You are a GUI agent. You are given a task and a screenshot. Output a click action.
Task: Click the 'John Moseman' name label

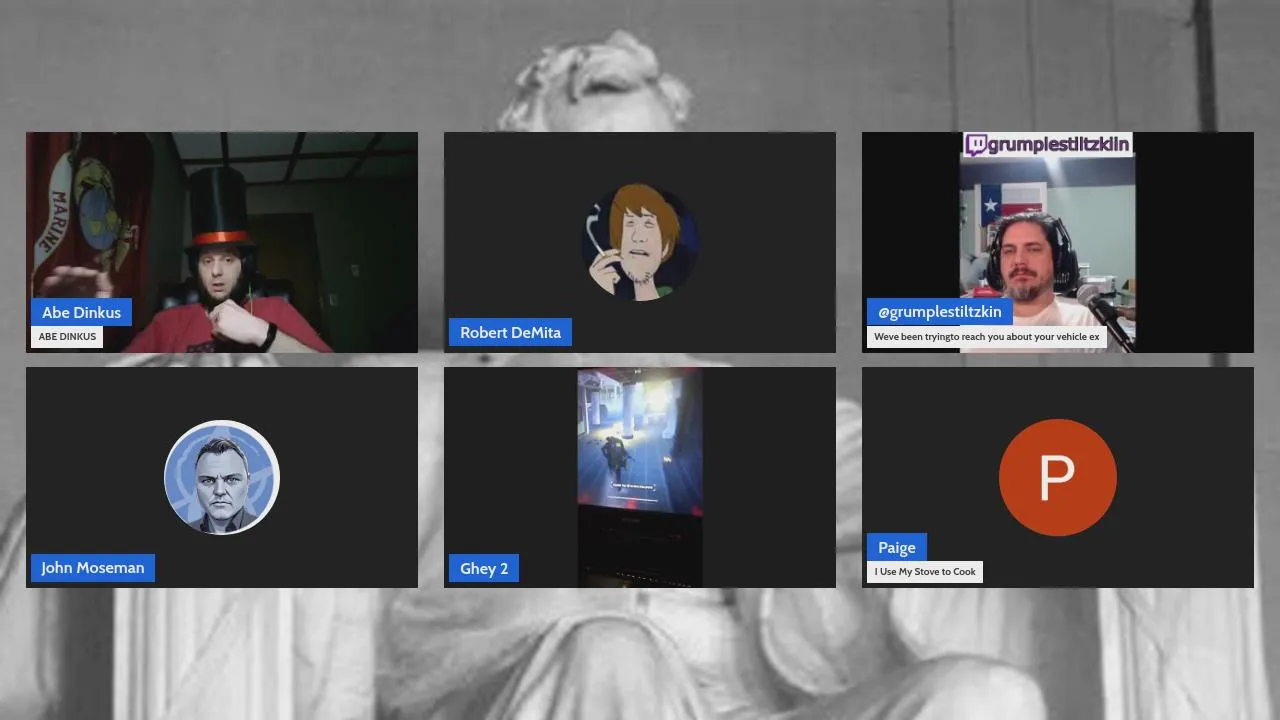pyautogui.click(x=93, y=567)
